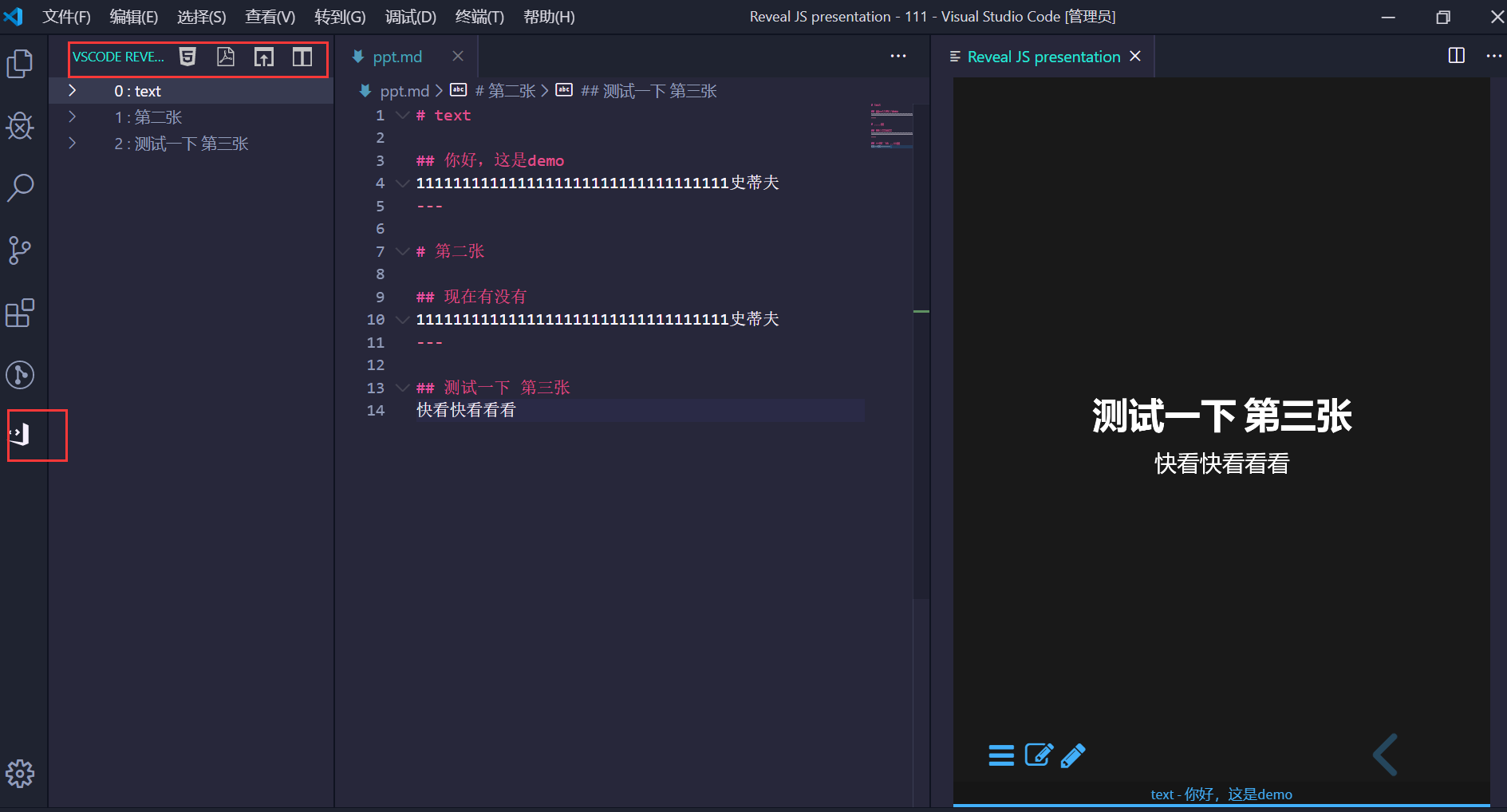Collapse the code region at line 7

click(x=402, y=251)
